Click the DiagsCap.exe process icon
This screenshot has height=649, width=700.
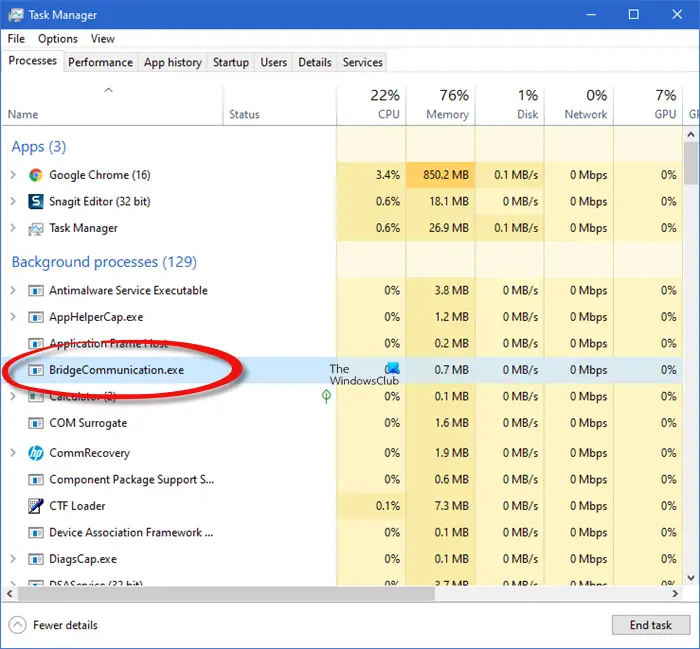36,559
